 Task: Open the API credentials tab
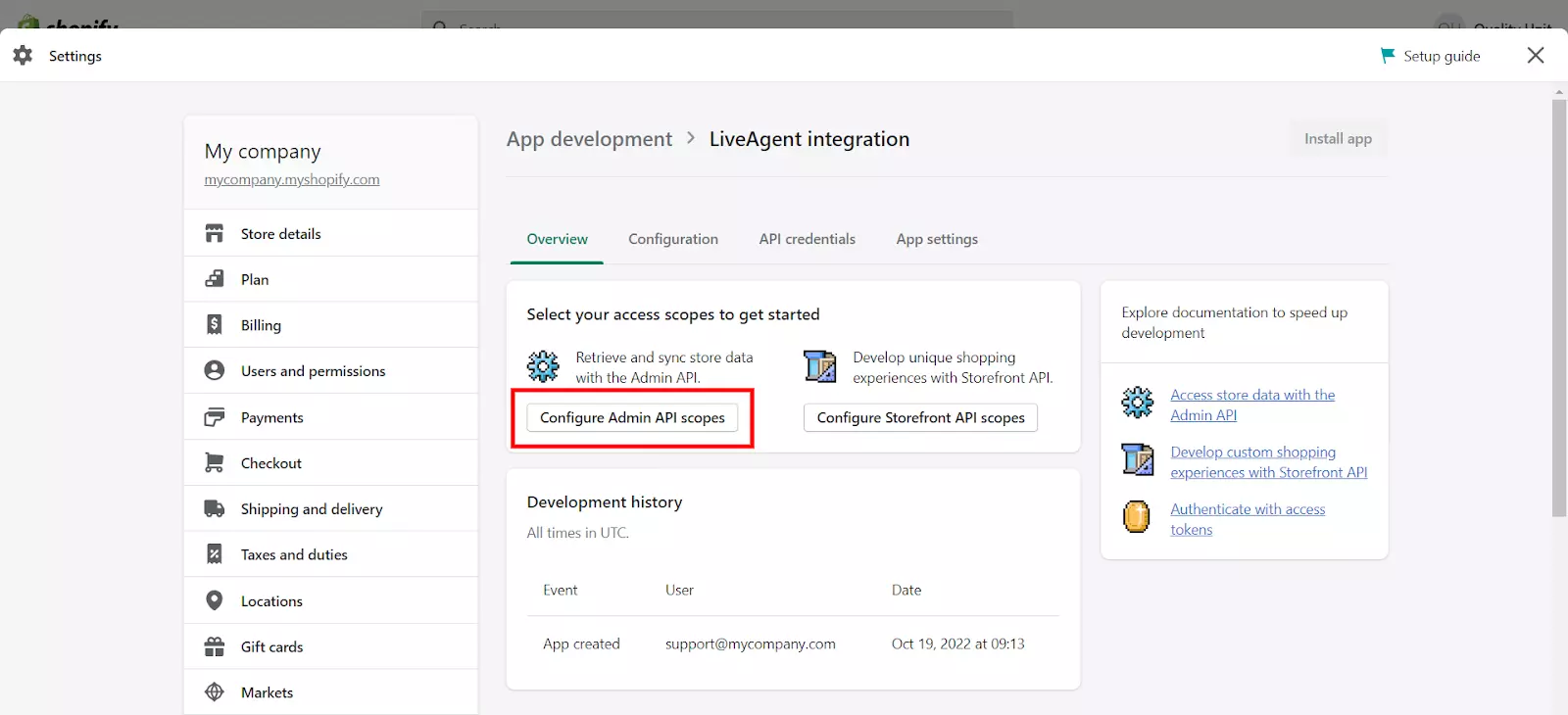click(x=807, y=239)
